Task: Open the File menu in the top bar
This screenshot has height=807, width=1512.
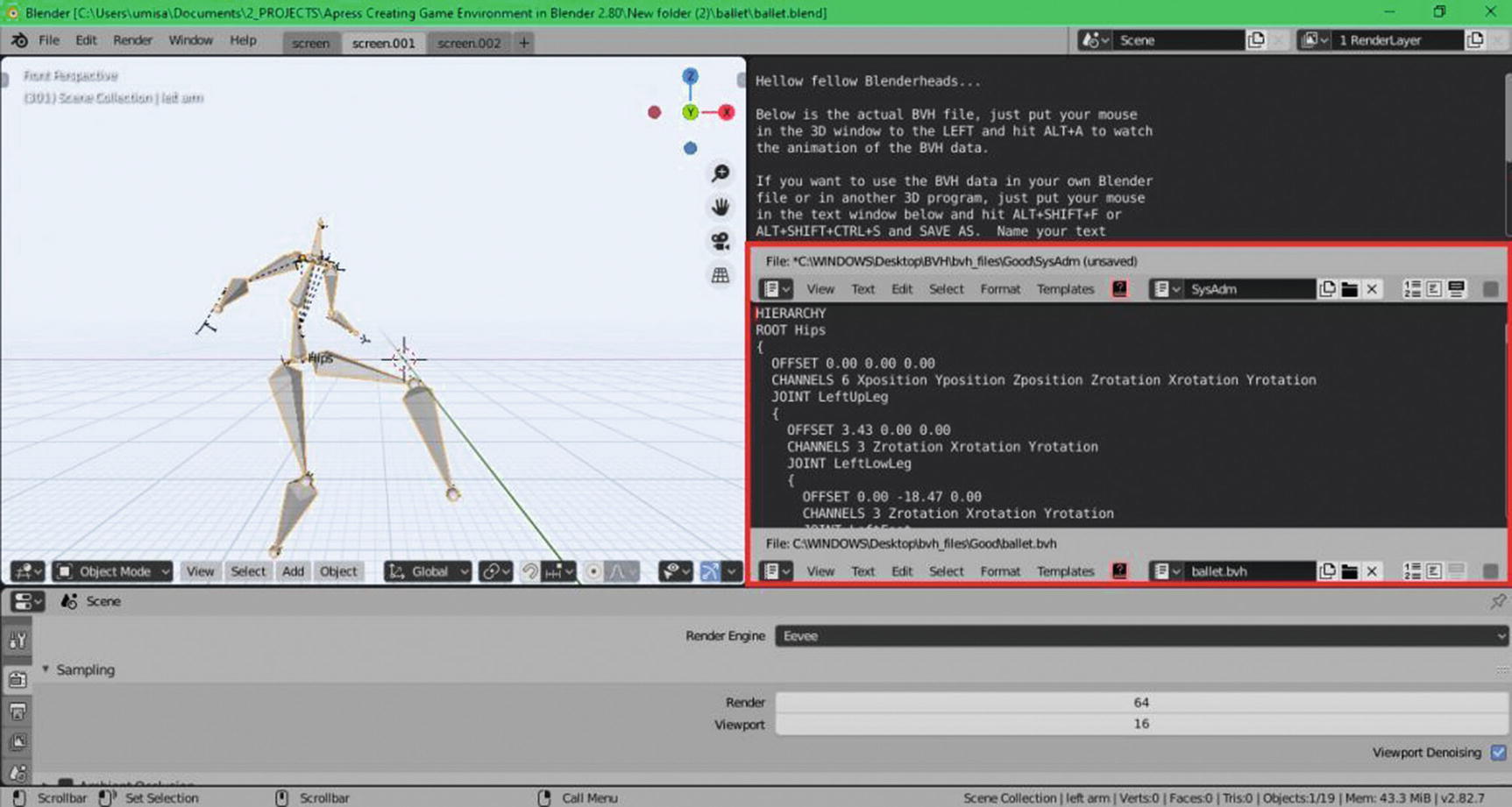Action: coord(49,40)
